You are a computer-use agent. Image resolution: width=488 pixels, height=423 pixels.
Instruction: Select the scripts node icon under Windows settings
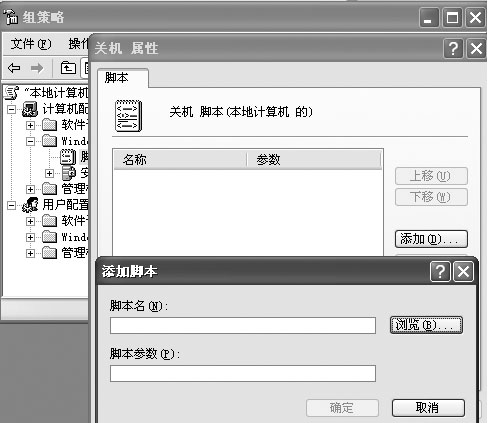point(68,157)
